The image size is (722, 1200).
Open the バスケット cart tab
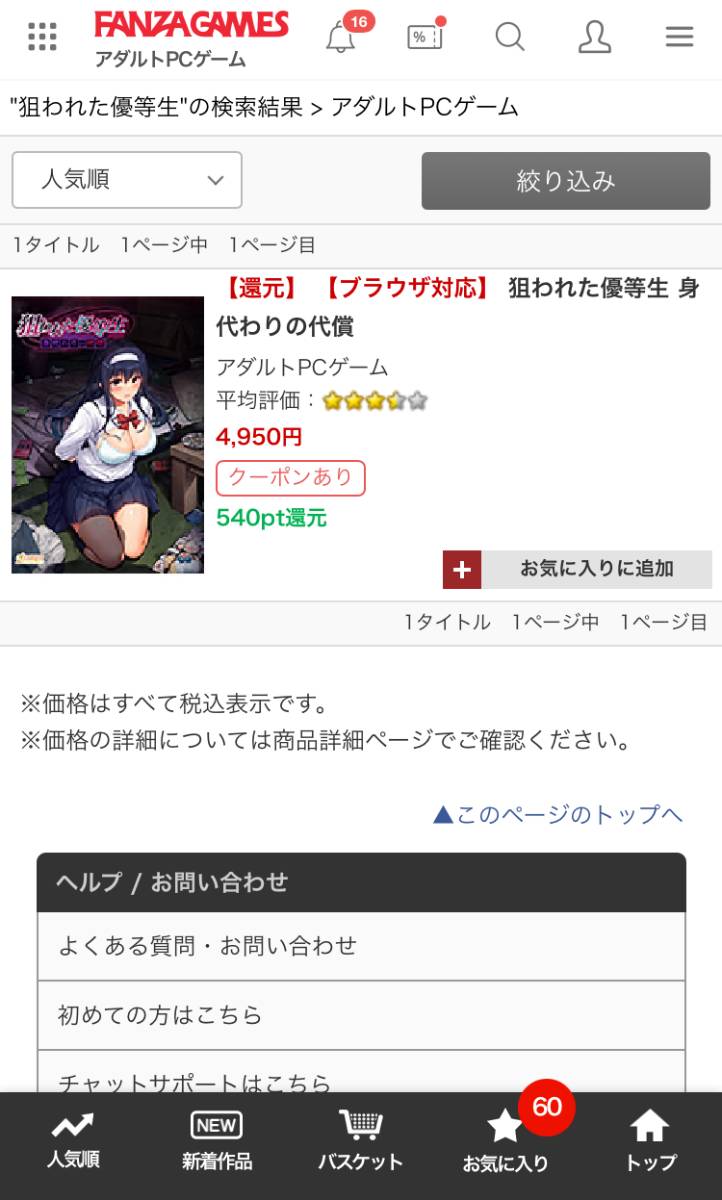click(x=361, y=1142)
